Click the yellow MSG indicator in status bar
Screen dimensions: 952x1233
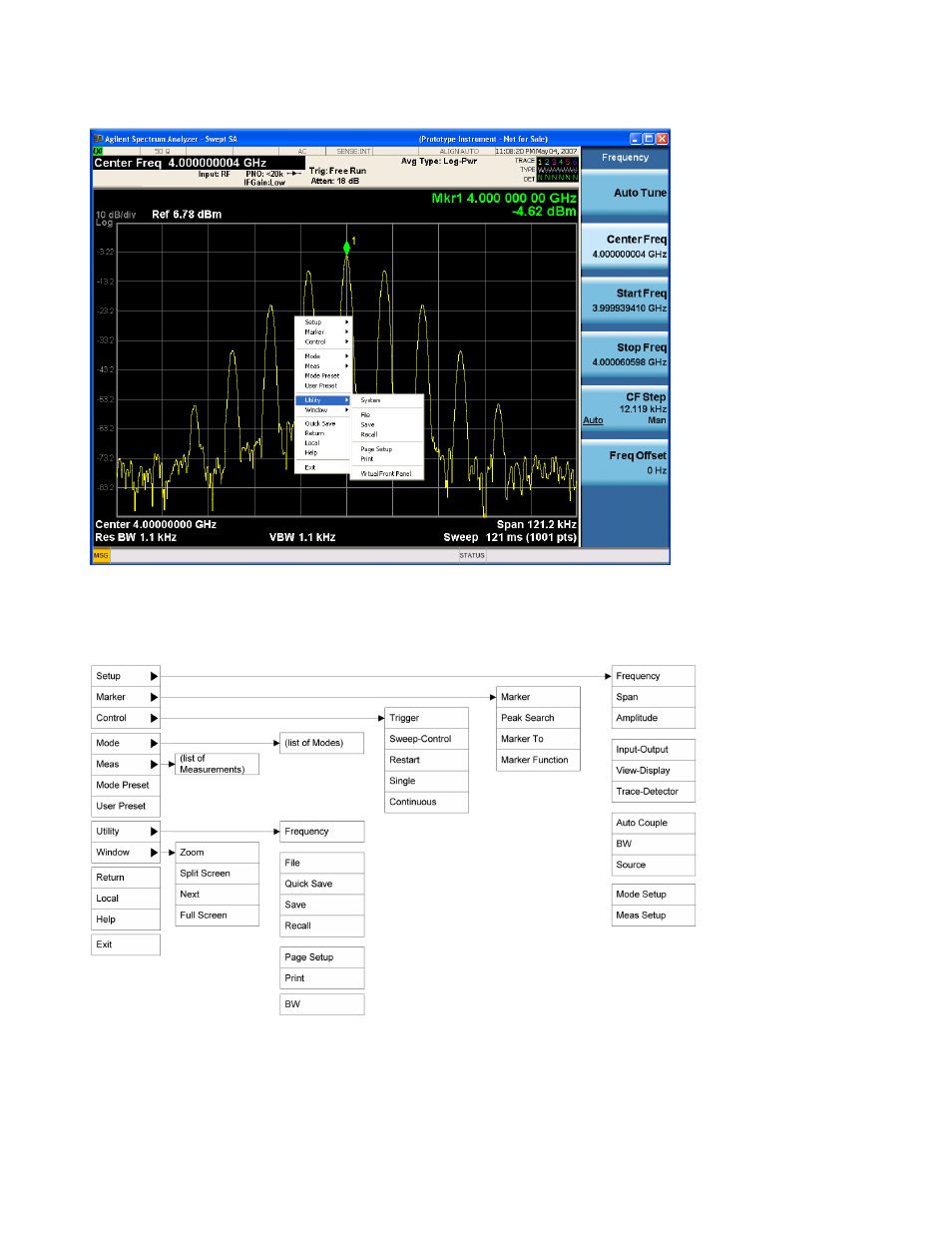click(101, 555)
